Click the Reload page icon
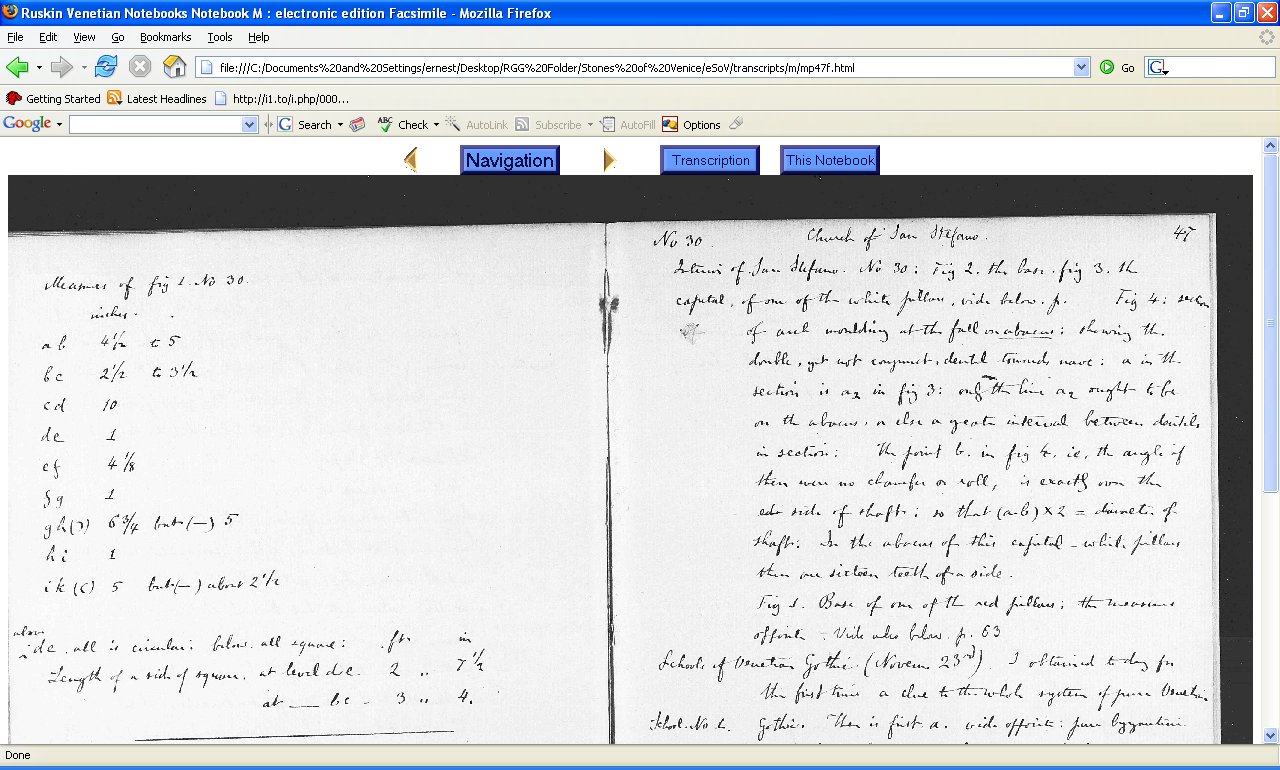The width and height of the screenshot is (1280, 770). [106, 67]
